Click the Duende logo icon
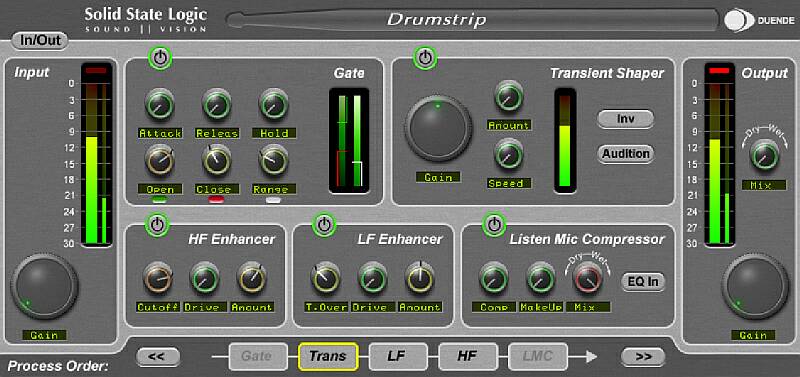This screenshot has height=377, width=800. point(738,21)
